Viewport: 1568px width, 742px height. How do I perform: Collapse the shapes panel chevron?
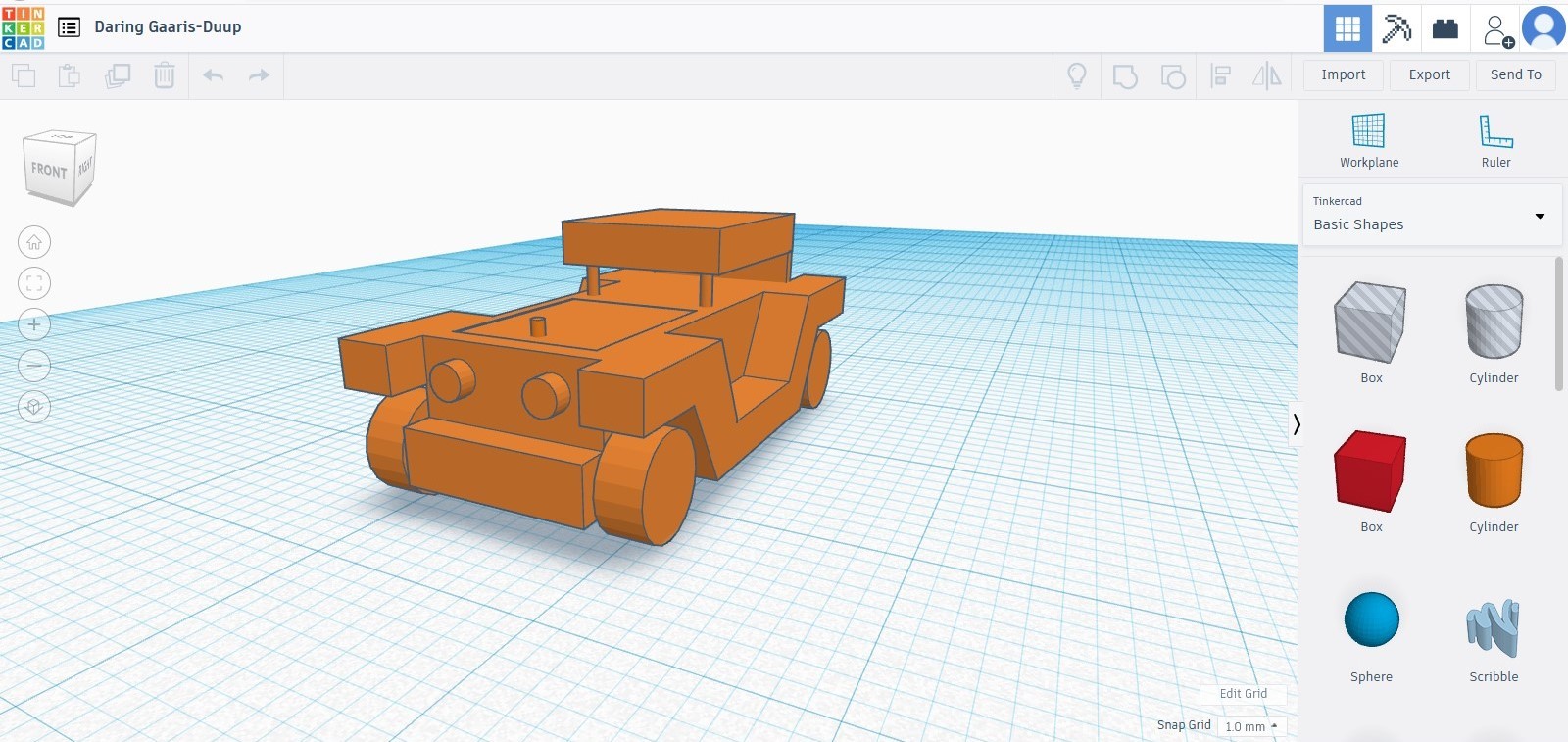coord(1297,423)
